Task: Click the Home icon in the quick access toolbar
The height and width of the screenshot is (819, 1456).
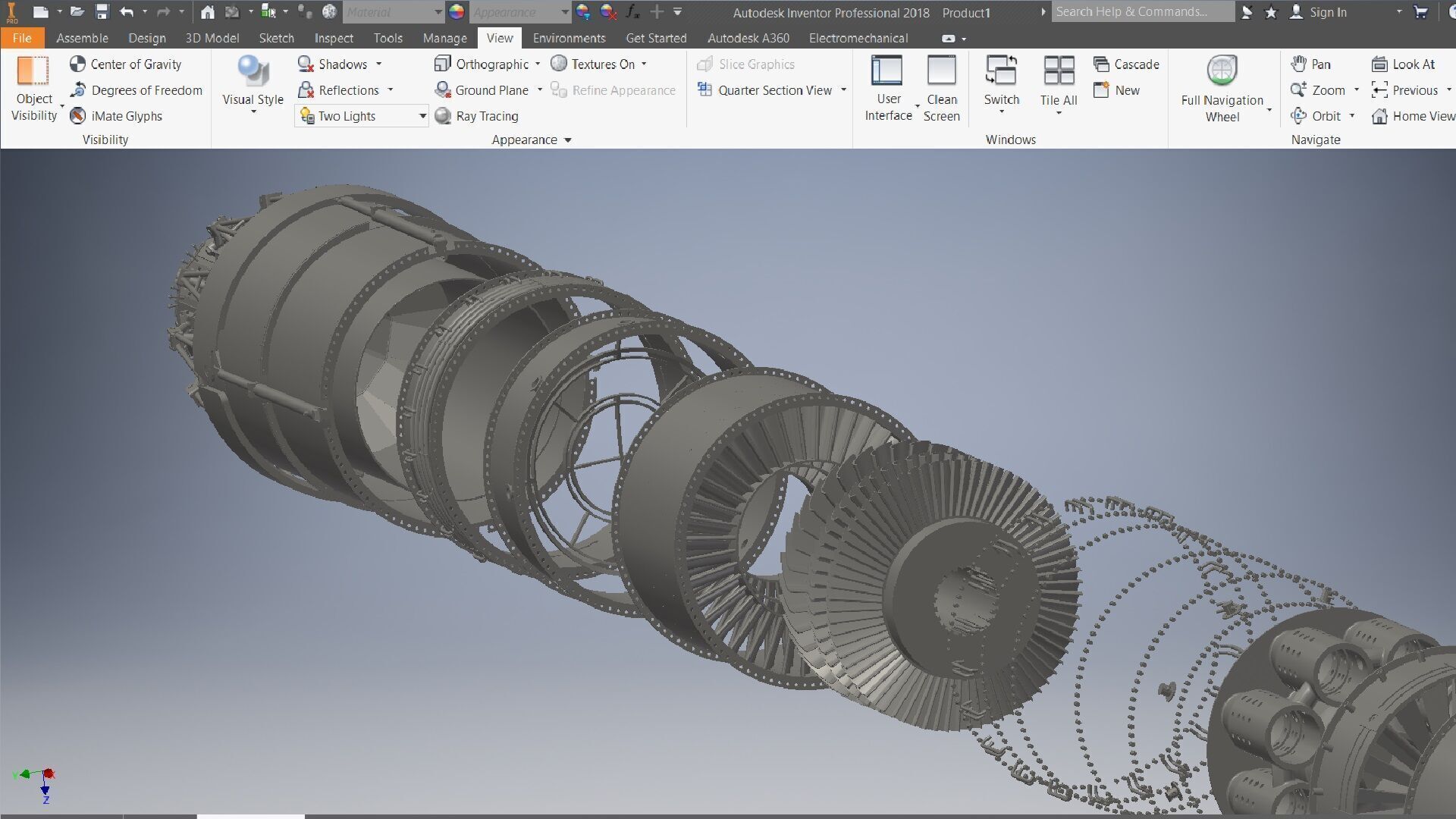Action: 207,12
